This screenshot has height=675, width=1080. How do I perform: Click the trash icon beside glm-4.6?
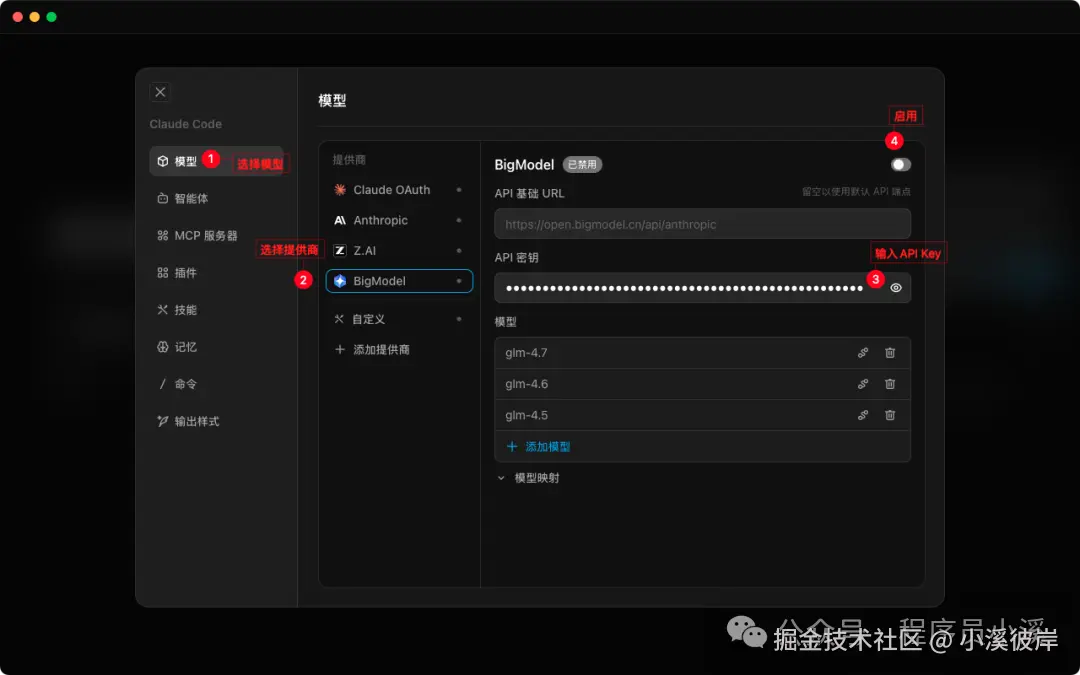click(x=889, y=383)
